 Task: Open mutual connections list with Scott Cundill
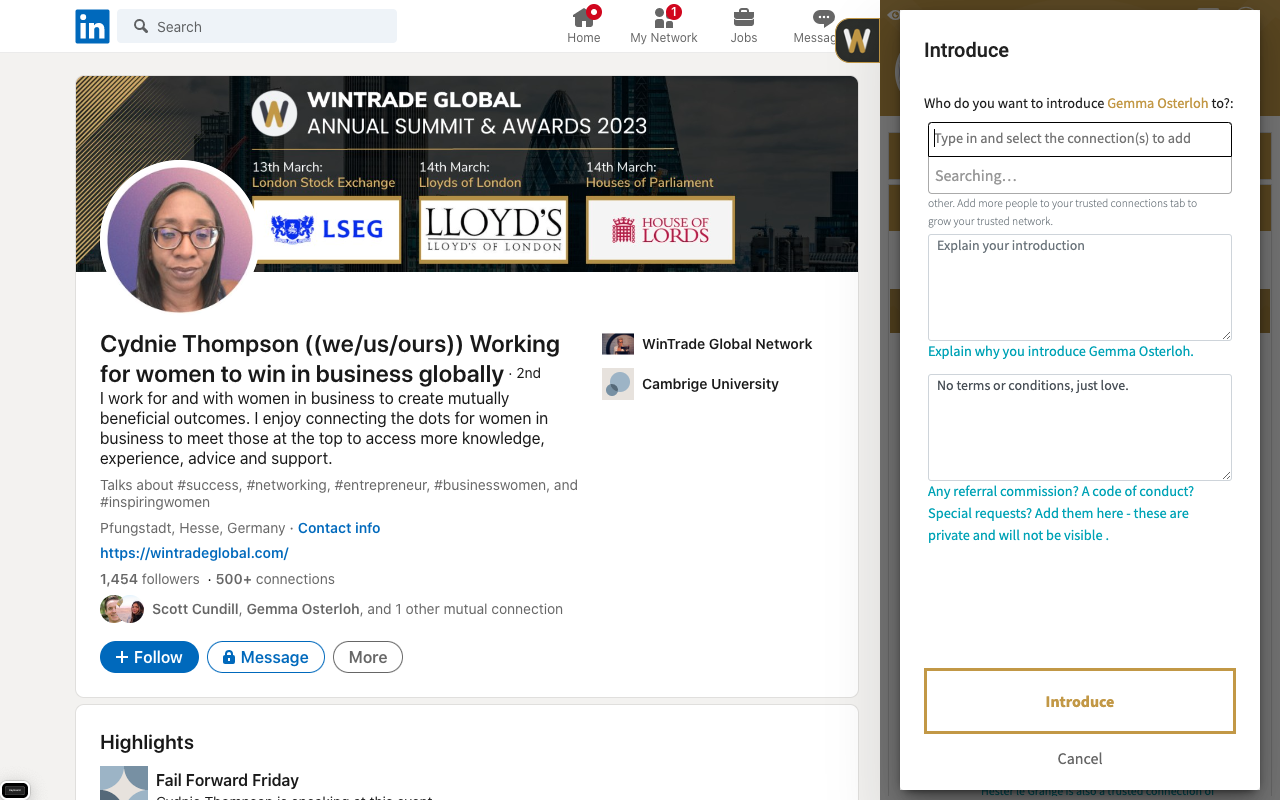[x=357, y=609]
